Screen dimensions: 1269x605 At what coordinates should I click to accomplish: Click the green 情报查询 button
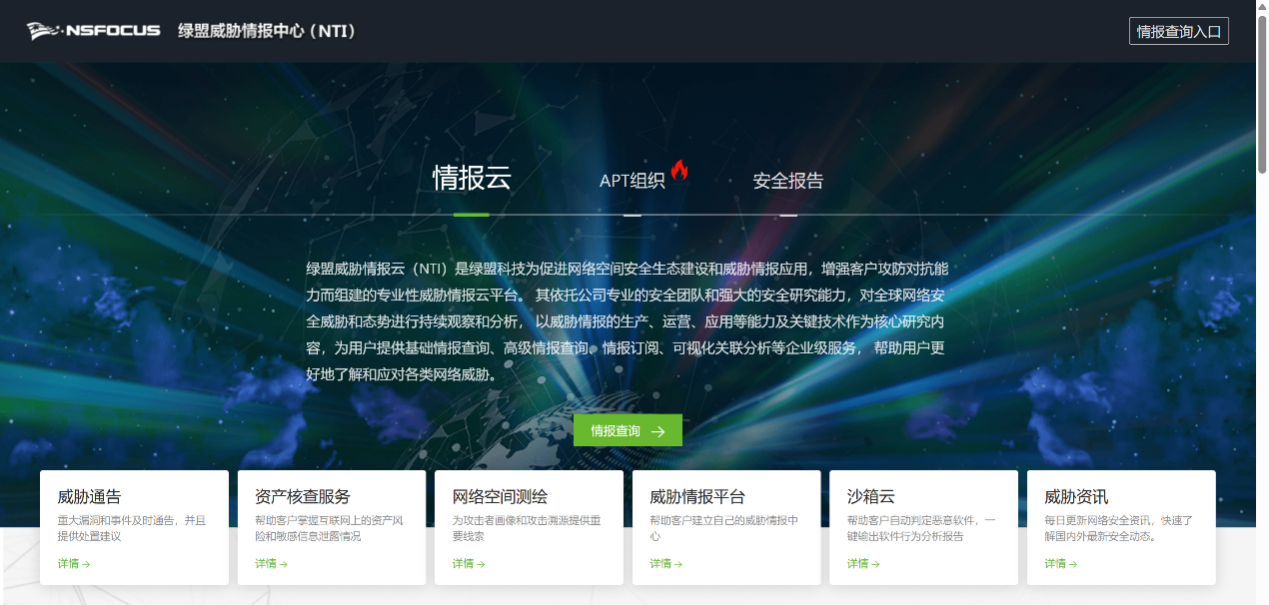(x=627, y=430)
